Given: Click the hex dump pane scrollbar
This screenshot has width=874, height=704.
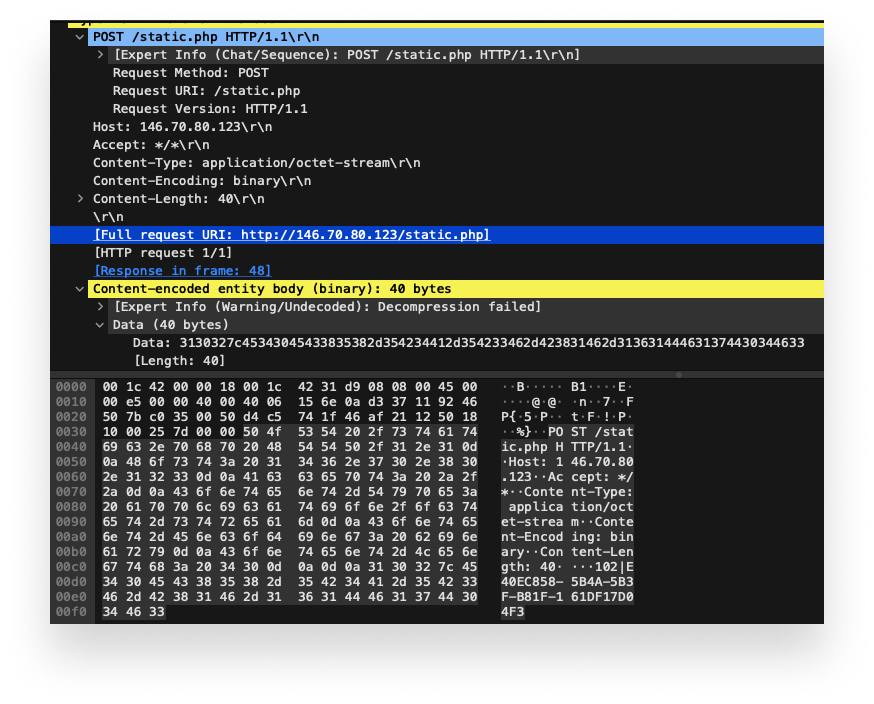Looking at the screenshot, I should click(x=678, y=373).
